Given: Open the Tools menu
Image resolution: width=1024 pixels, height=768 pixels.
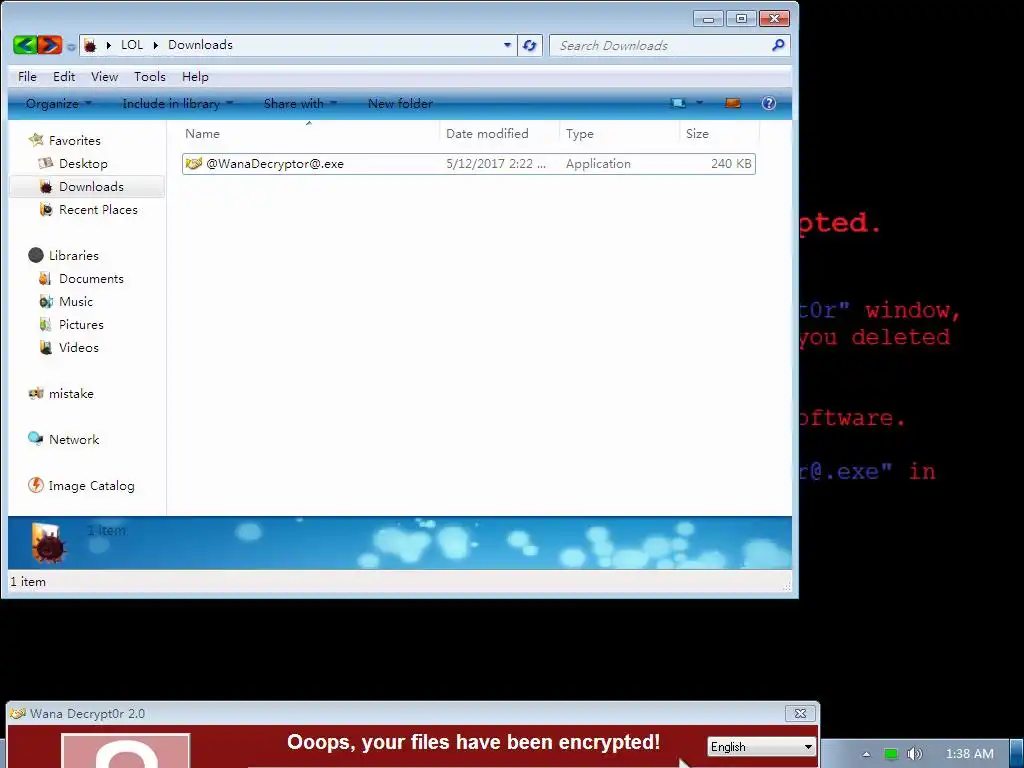Looking at the screenshot, I should [x=150, y=76].
